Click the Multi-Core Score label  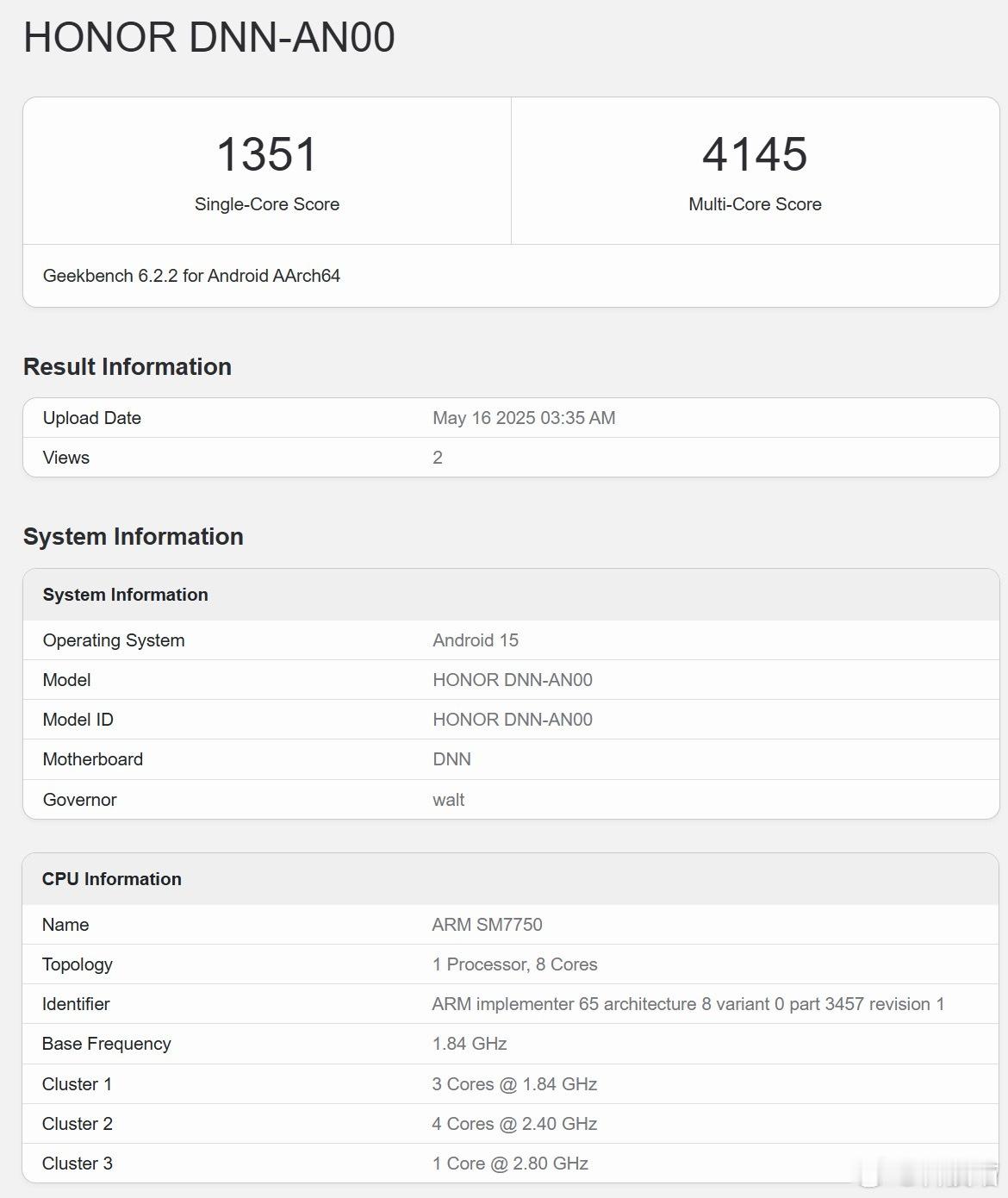click(x=755, y=204)
